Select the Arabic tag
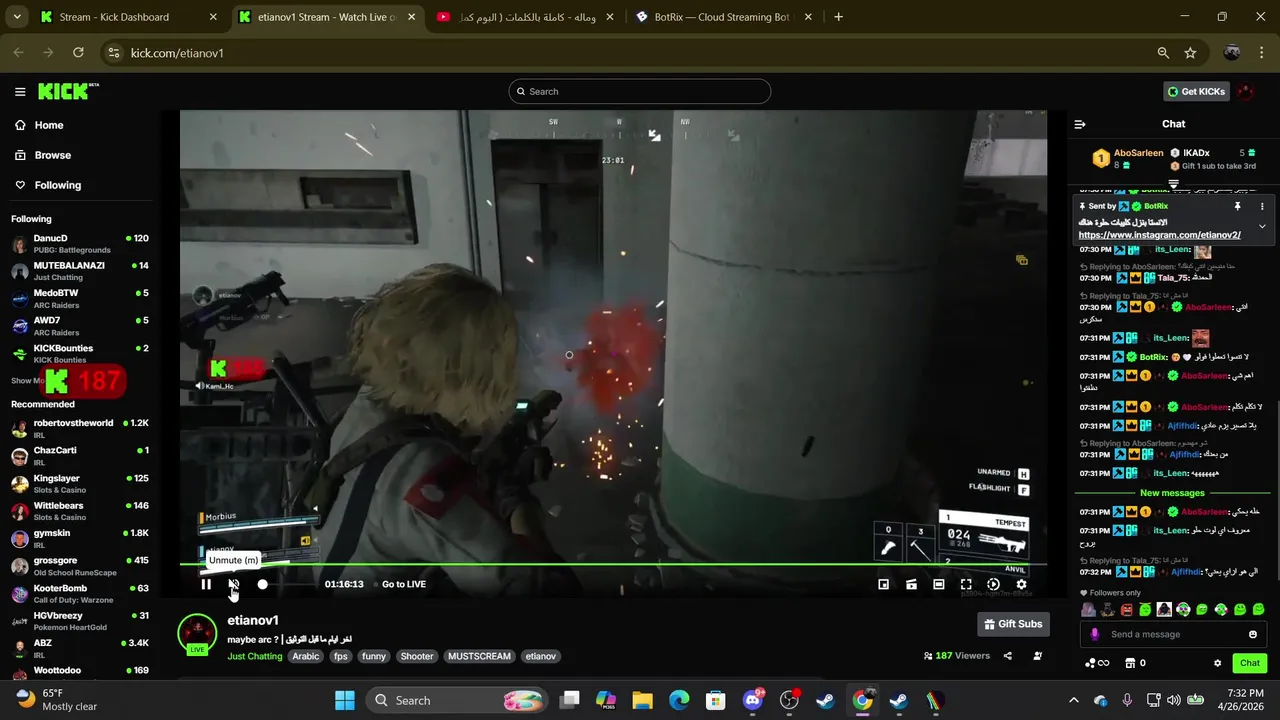Viewport: 1280px width, 720px height. [306, 656]
